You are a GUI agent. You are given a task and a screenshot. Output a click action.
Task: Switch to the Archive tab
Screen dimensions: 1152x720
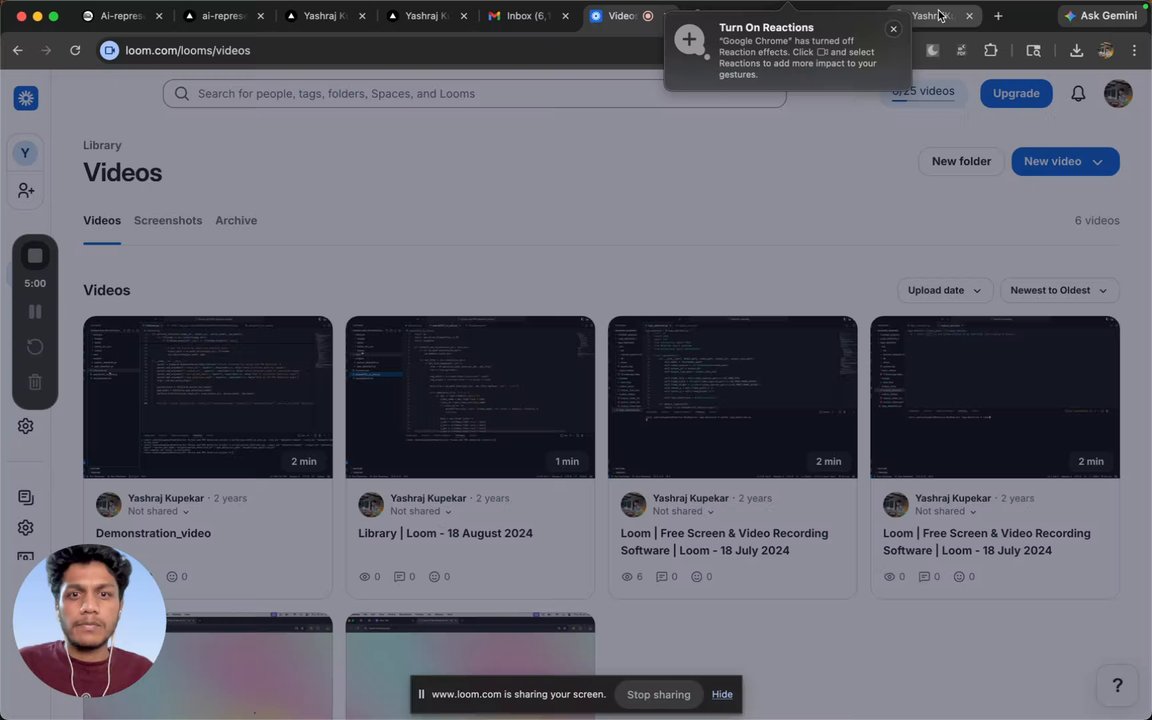pyautogui.click(x=236, y=220)
